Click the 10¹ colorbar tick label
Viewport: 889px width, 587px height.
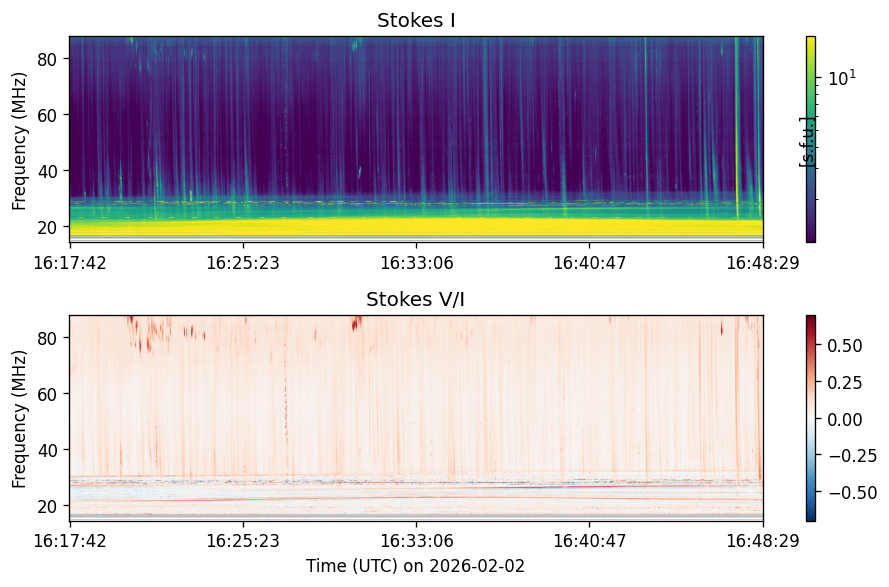tap(843, 78)
